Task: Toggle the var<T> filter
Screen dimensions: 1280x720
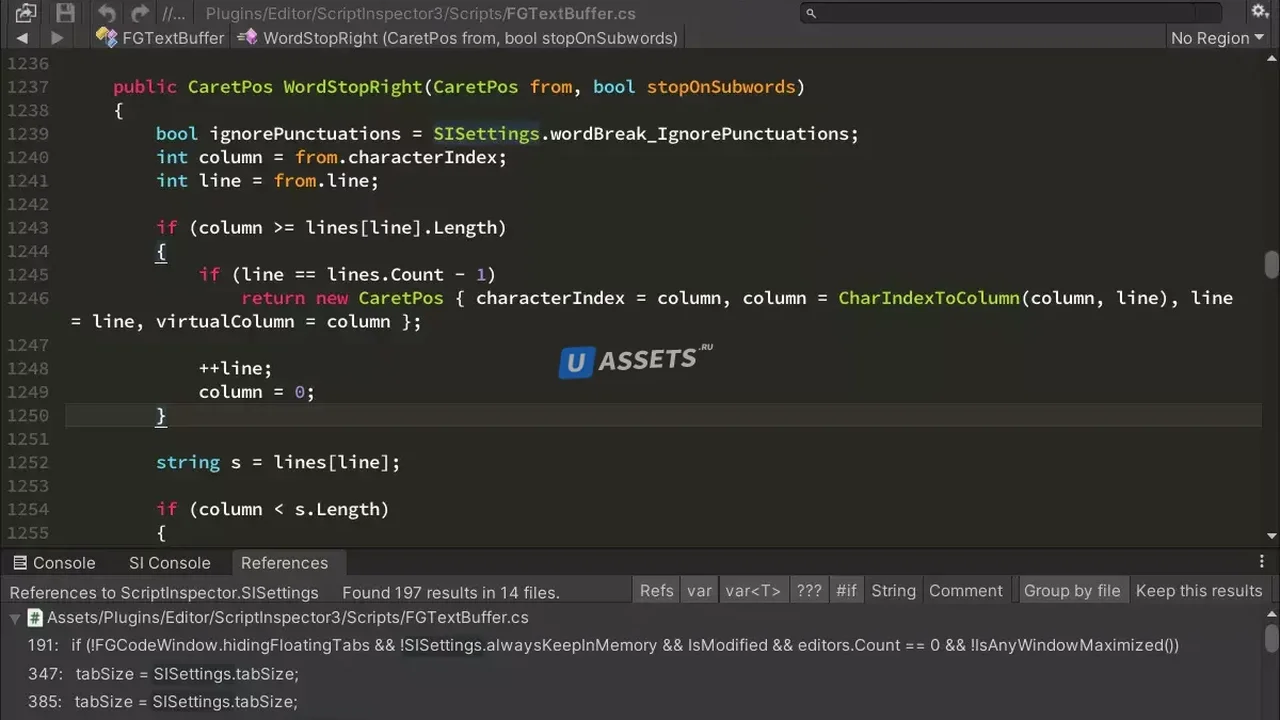Action: click(x=753, y=591)
